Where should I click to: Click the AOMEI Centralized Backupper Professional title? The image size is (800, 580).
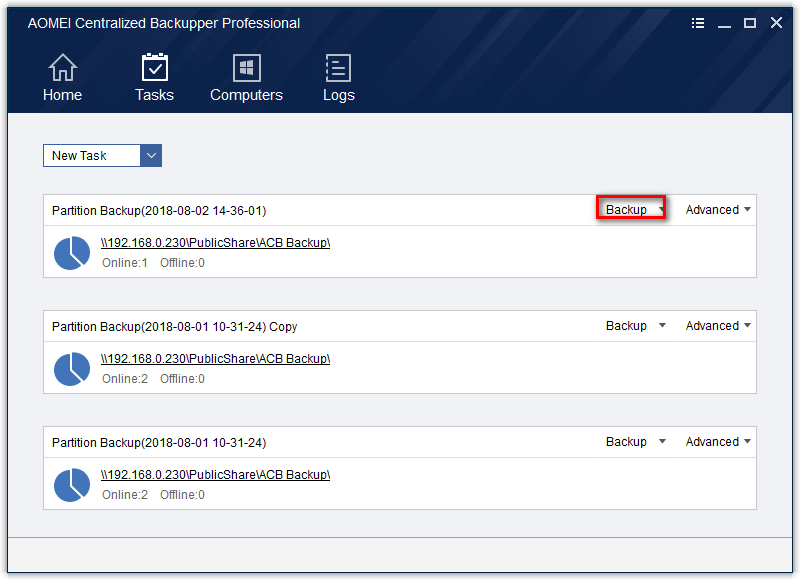164,23
